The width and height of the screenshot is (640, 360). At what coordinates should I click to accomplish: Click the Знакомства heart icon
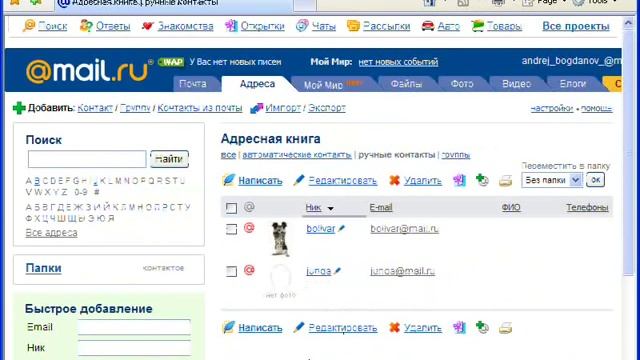tap(147, 26)
